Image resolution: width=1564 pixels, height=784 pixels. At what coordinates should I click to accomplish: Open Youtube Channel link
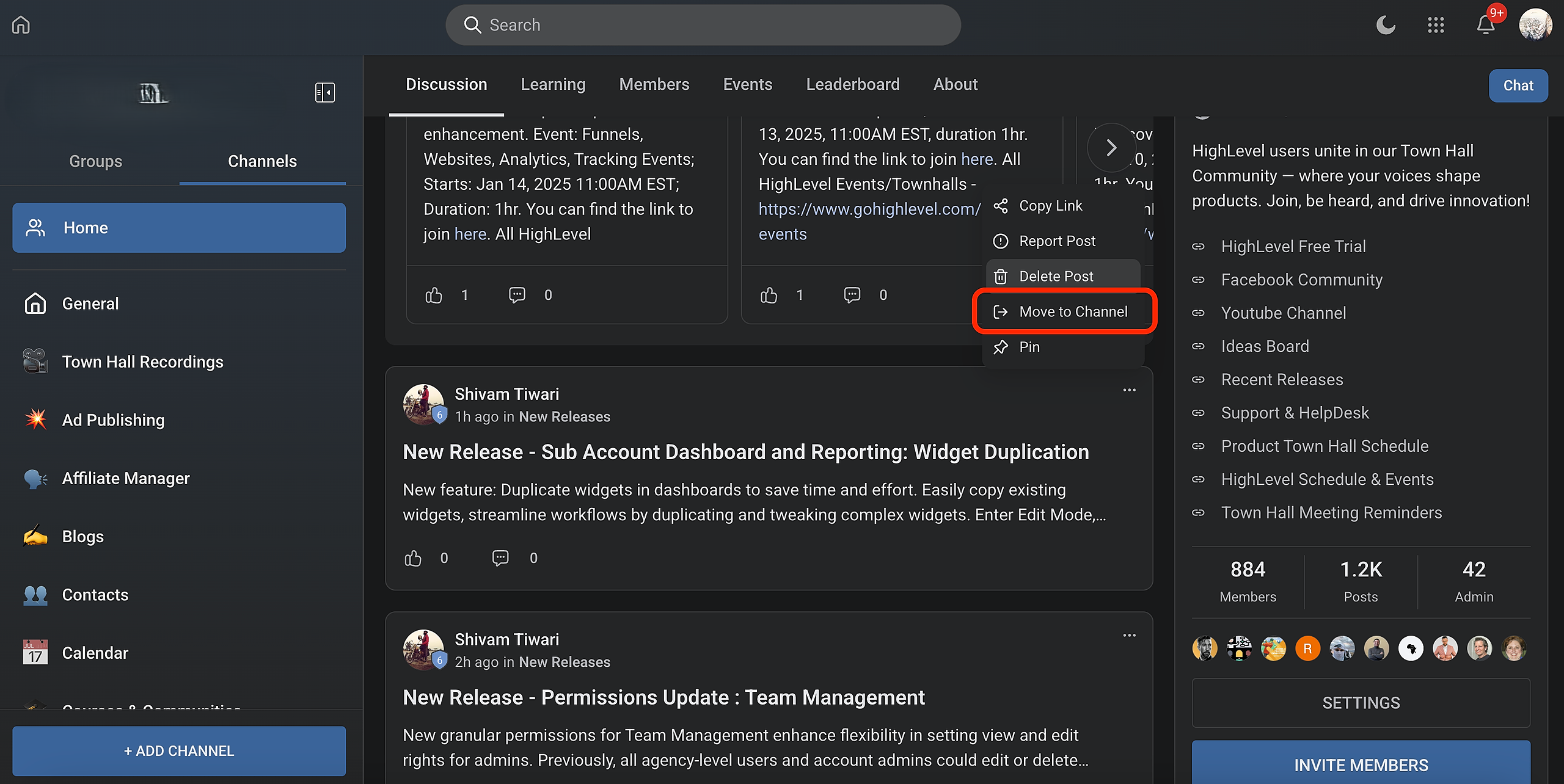1283,313
